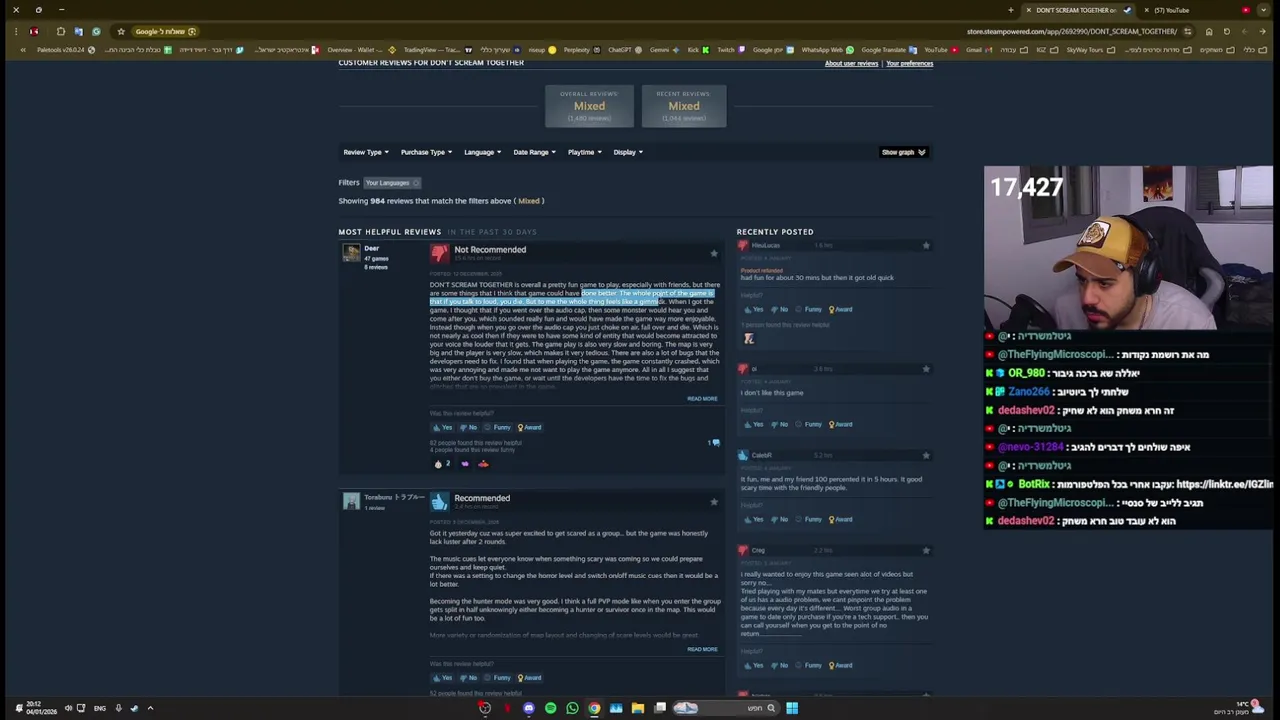Open a new browser tab with plus

(x=1010, y=10)
